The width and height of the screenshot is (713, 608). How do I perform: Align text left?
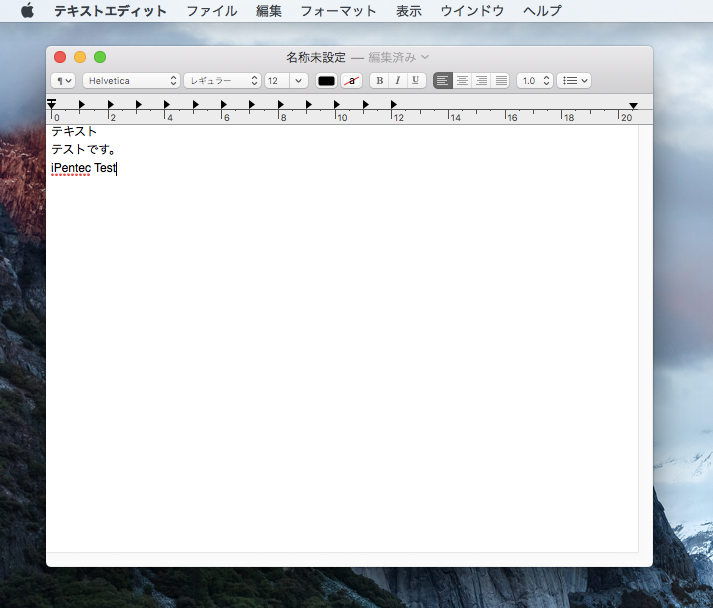(x=442, y=80)
